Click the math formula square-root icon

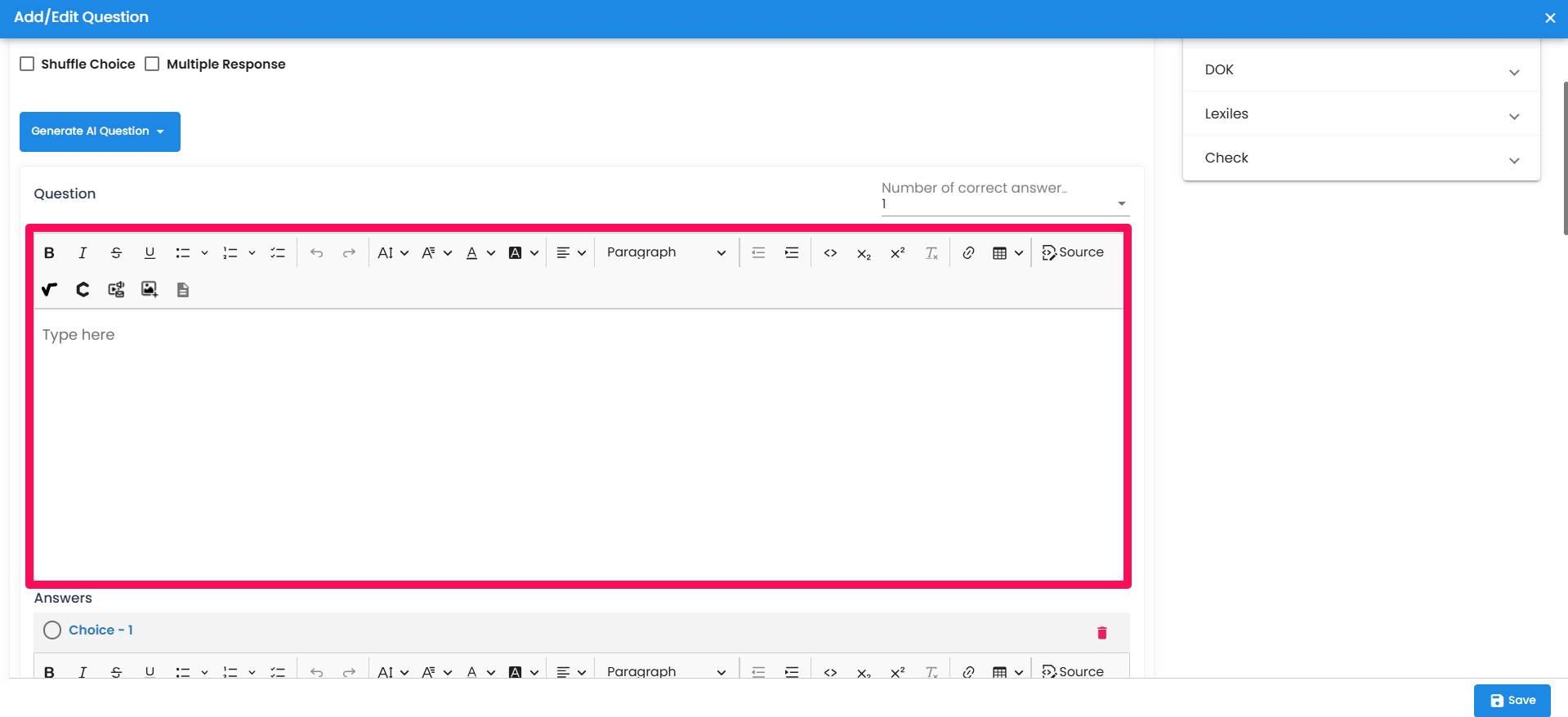click(49, 290)
